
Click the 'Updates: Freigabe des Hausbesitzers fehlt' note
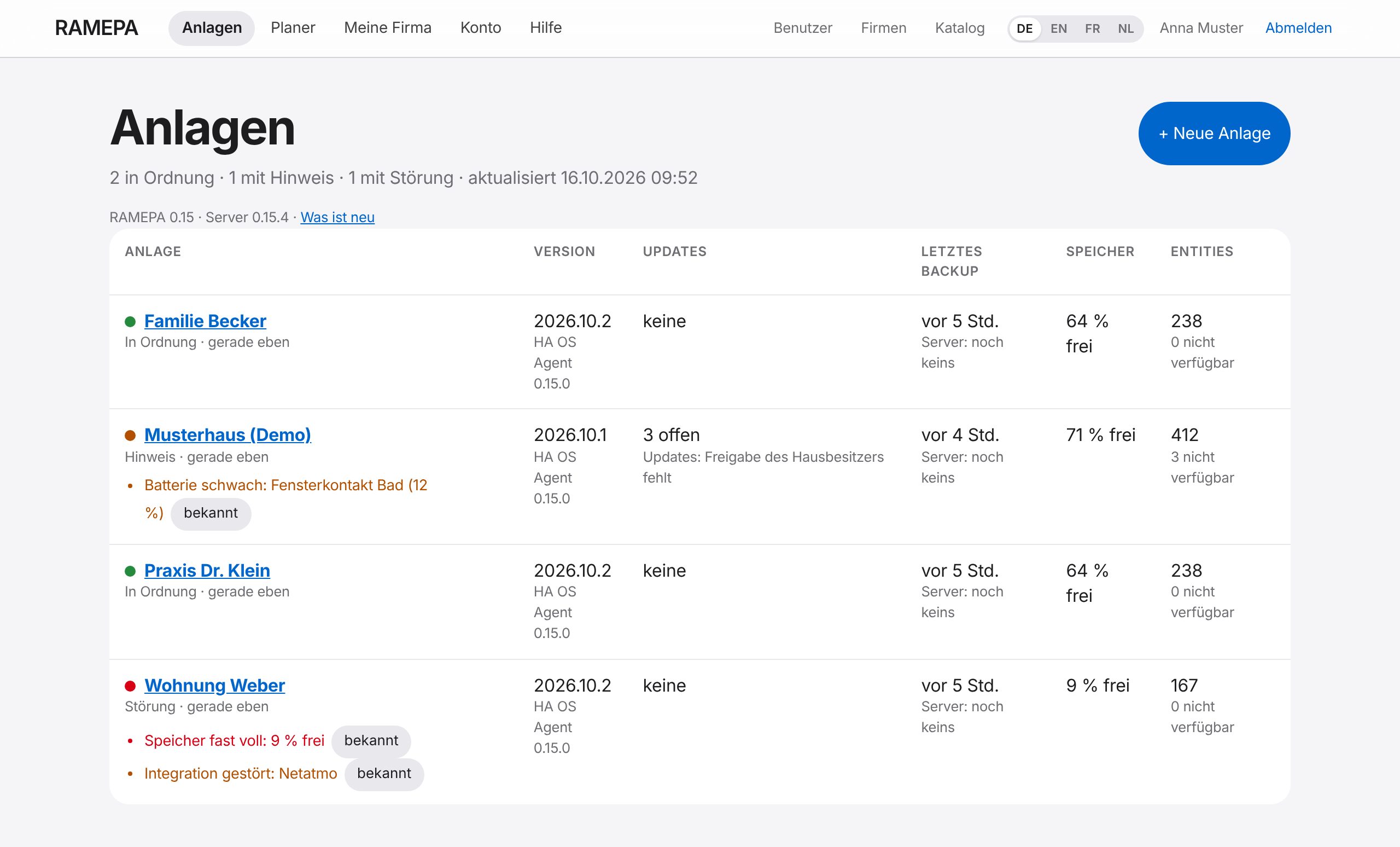tap(763, 467)
